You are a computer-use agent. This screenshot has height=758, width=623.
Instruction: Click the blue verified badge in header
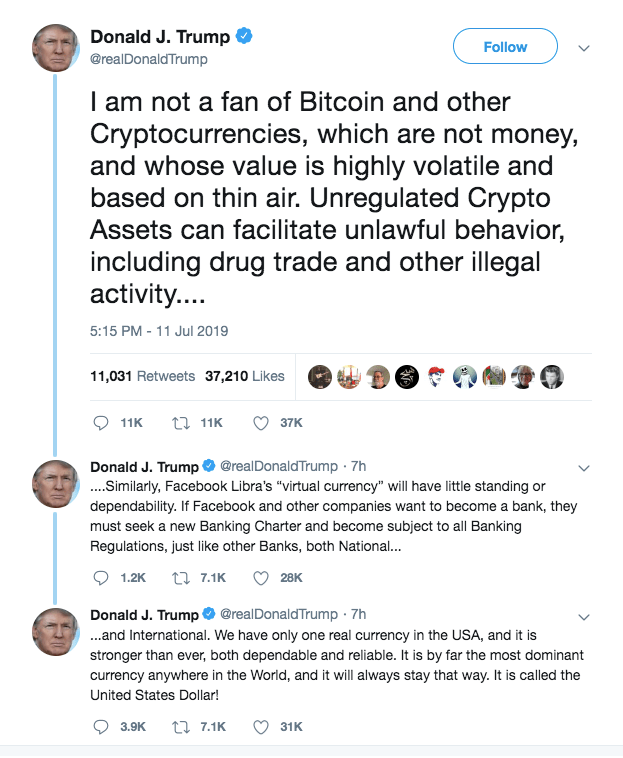click(244, 37)
